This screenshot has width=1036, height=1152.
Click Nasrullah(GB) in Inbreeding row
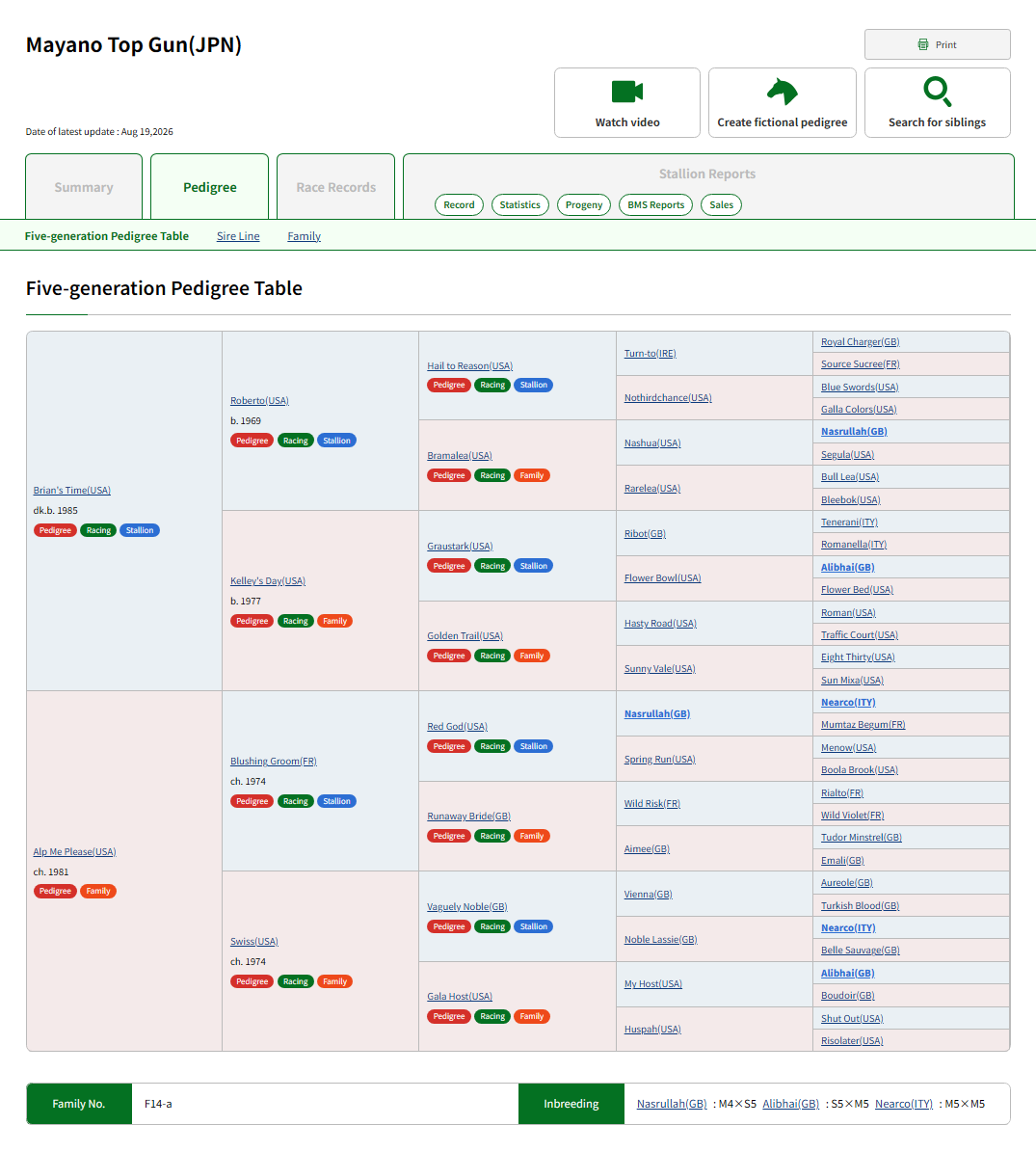coord(672,1104)
